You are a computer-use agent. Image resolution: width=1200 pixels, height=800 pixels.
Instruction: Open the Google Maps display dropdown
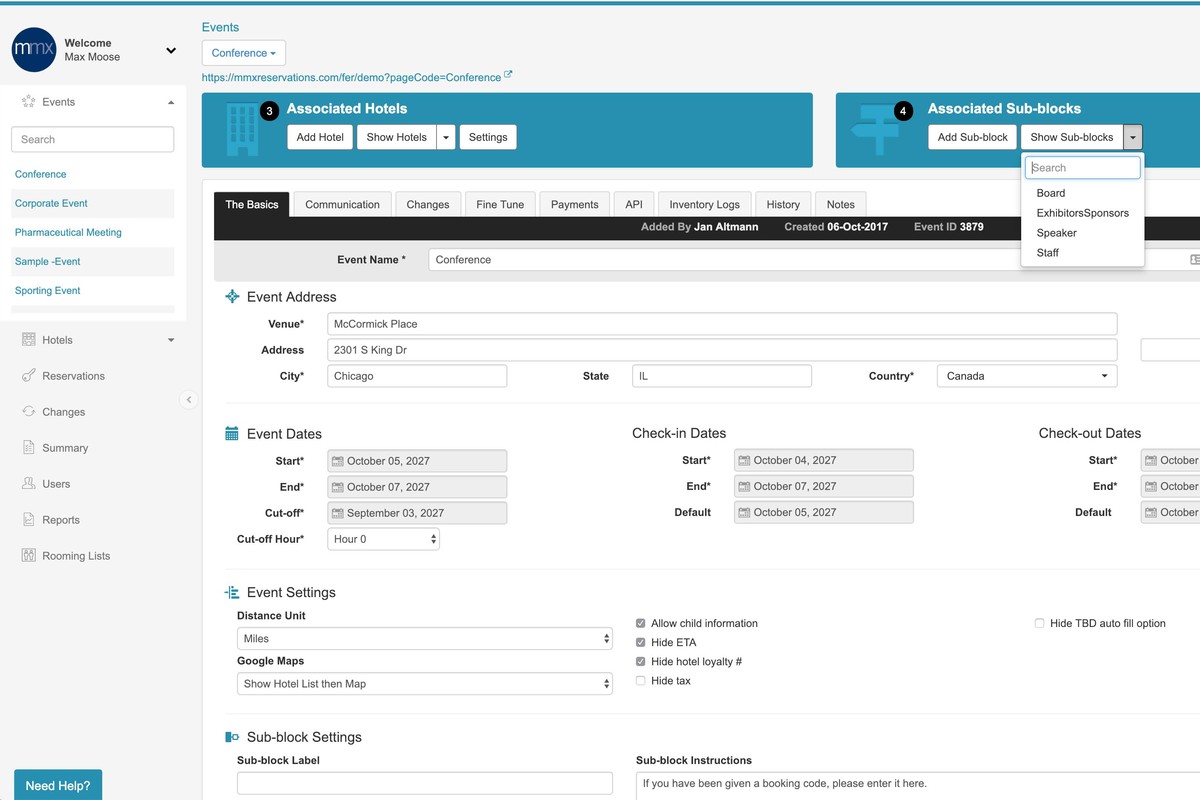click(424, 683)
